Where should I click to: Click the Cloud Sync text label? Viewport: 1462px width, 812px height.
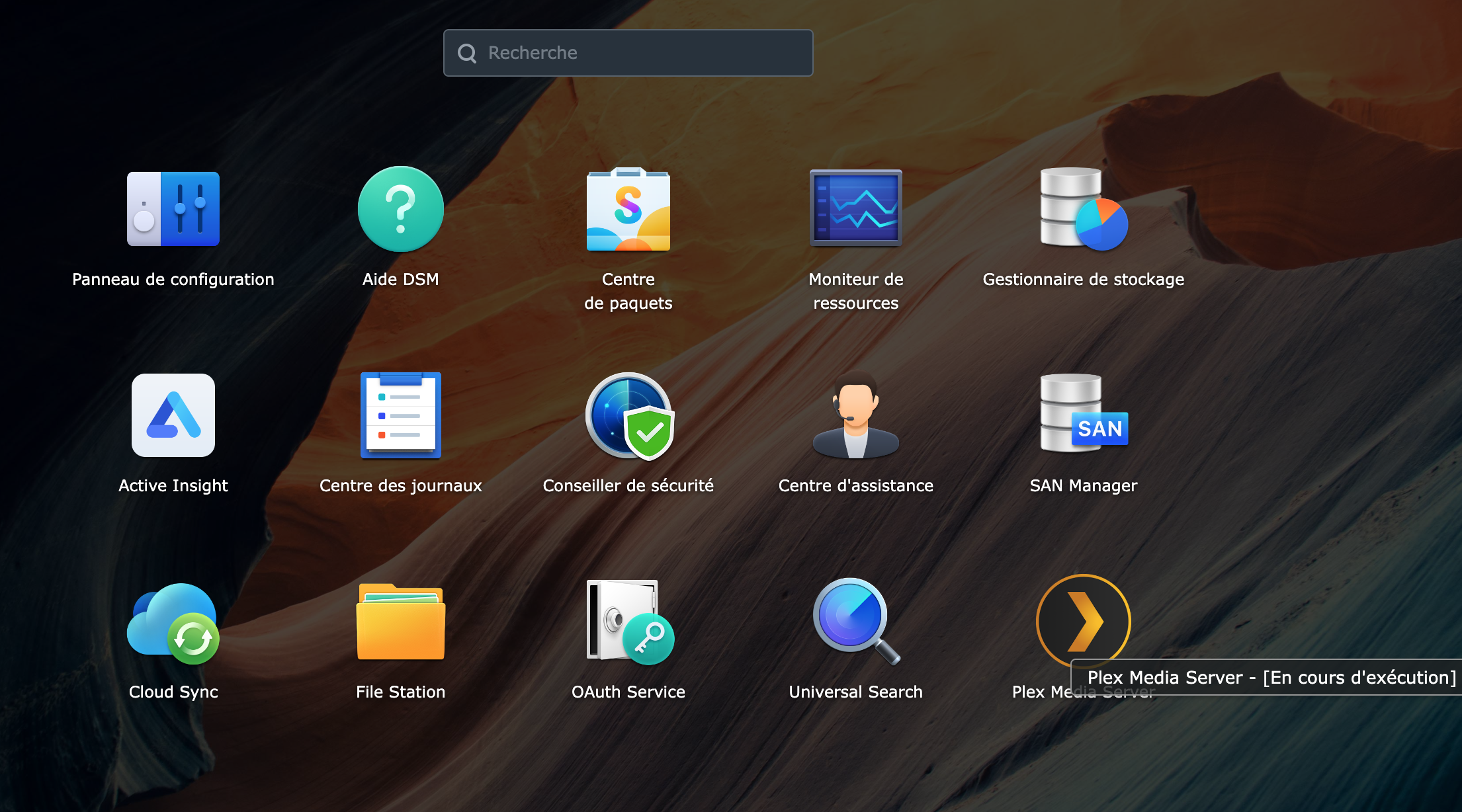point(173,692)
